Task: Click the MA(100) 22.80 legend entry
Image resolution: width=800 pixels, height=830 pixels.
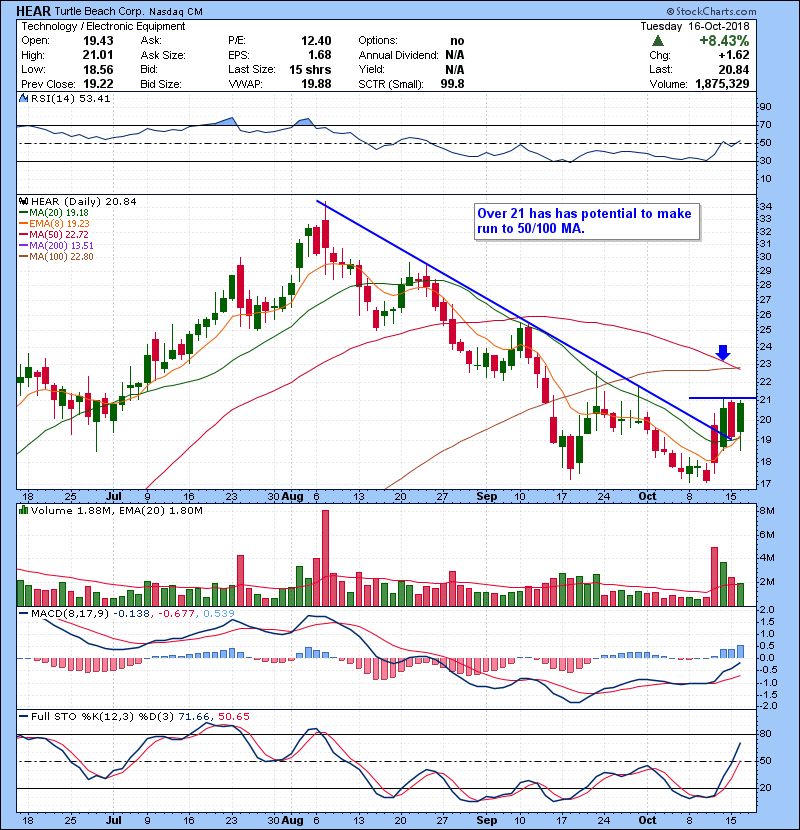Action: 56,257
